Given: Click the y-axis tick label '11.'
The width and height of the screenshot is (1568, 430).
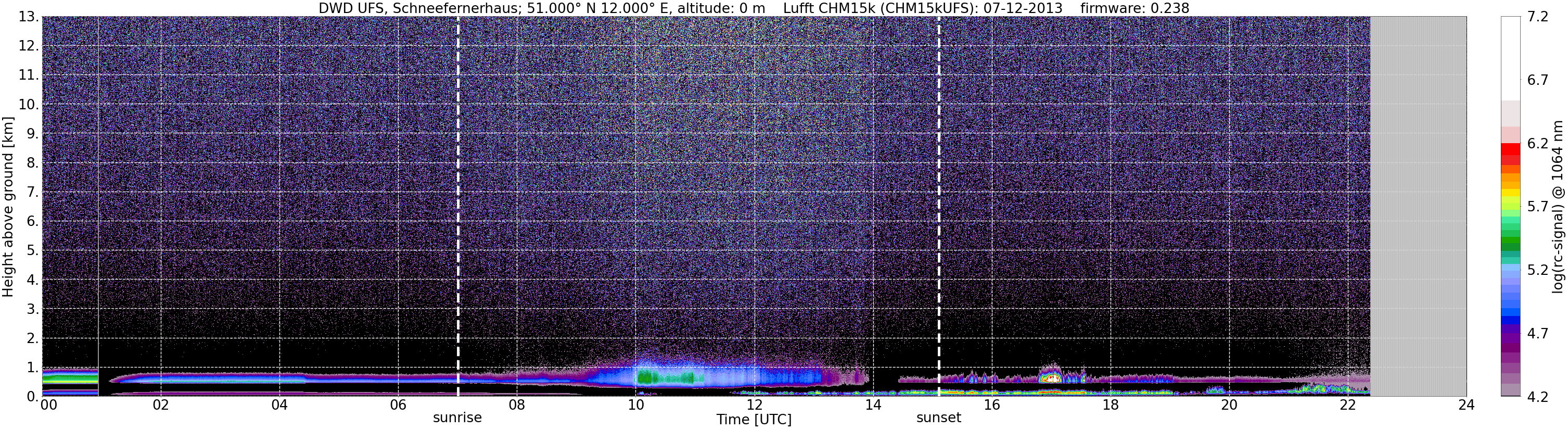Looking at the screenshot, I should (x=29, y=75).
